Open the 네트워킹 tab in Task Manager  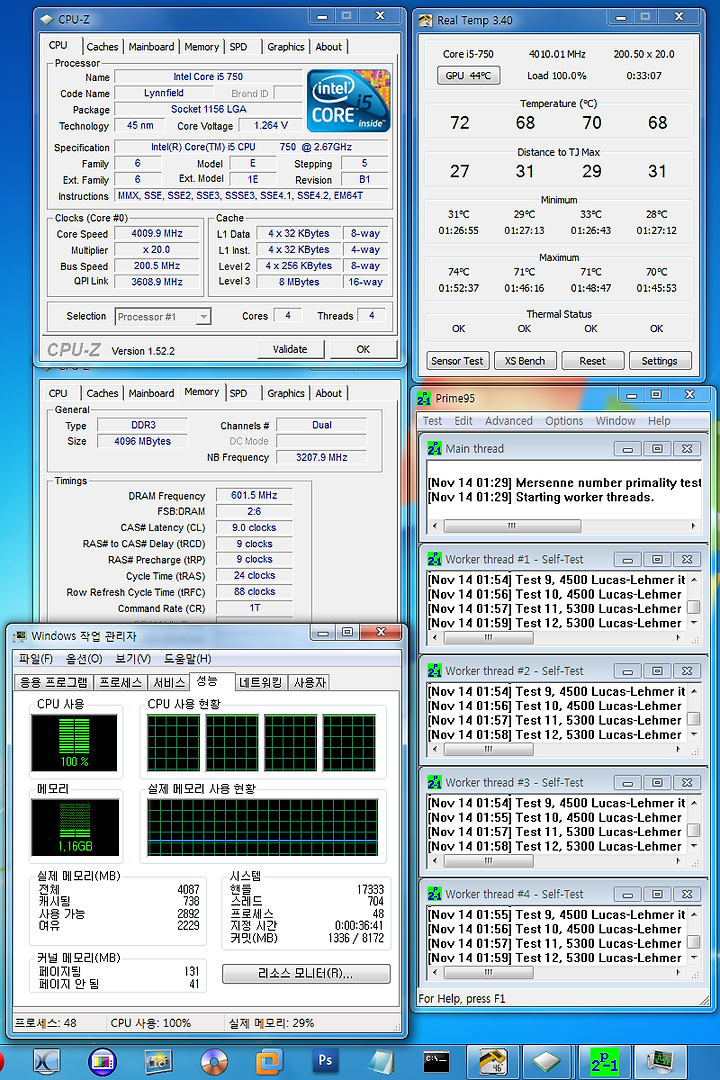point(260,682)
